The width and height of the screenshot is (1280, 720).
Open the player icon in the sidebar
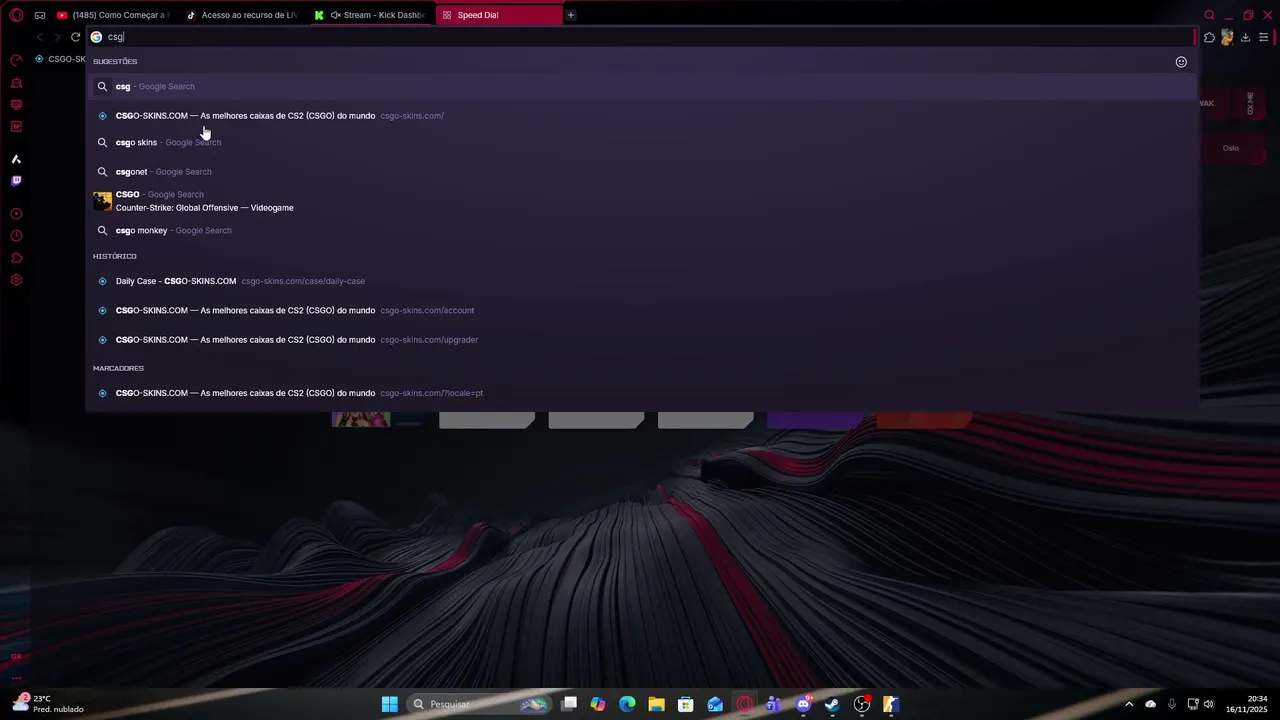click(16, 214)
